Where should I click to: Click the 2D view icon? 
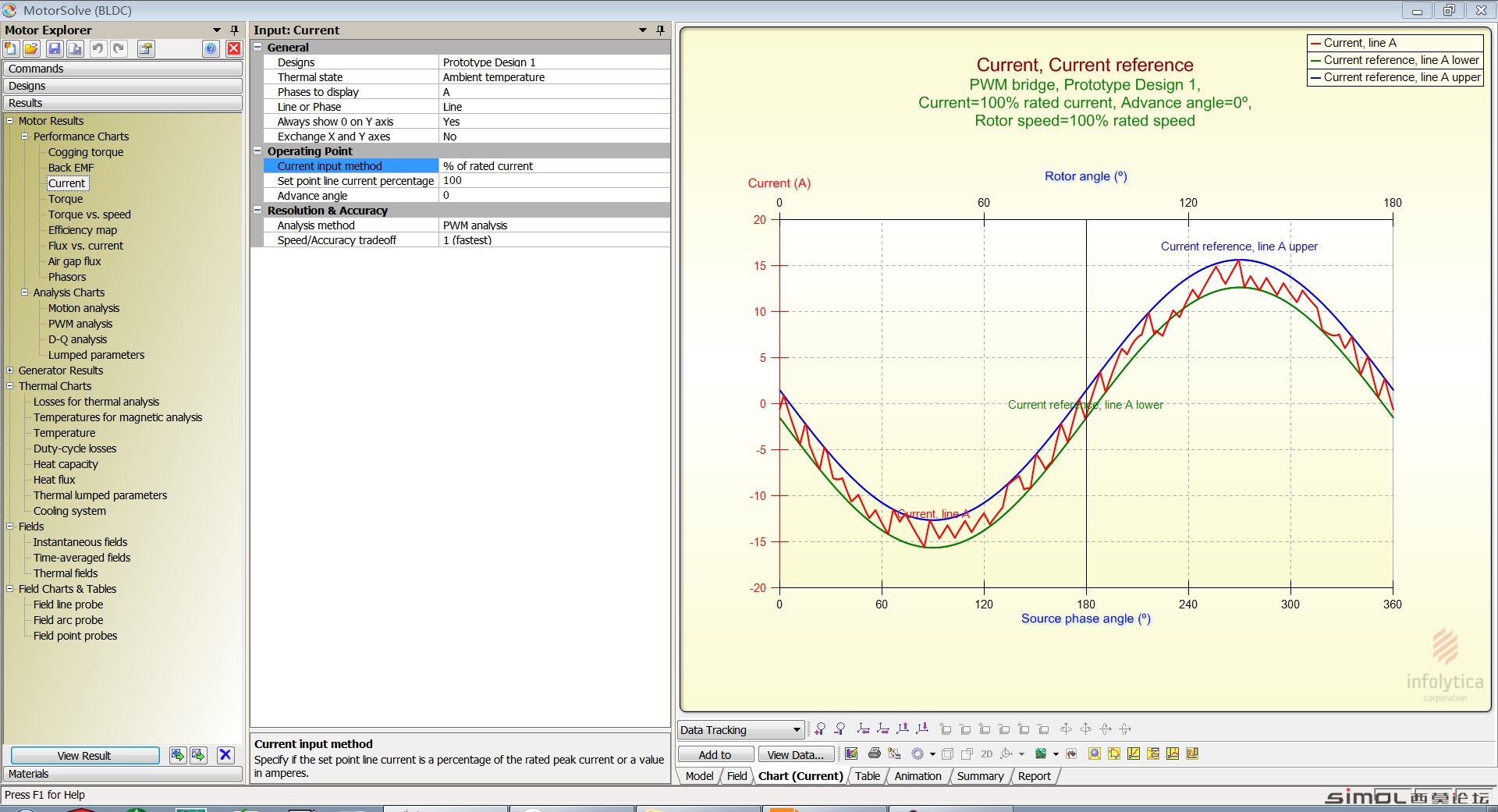(x=986, y=753)
